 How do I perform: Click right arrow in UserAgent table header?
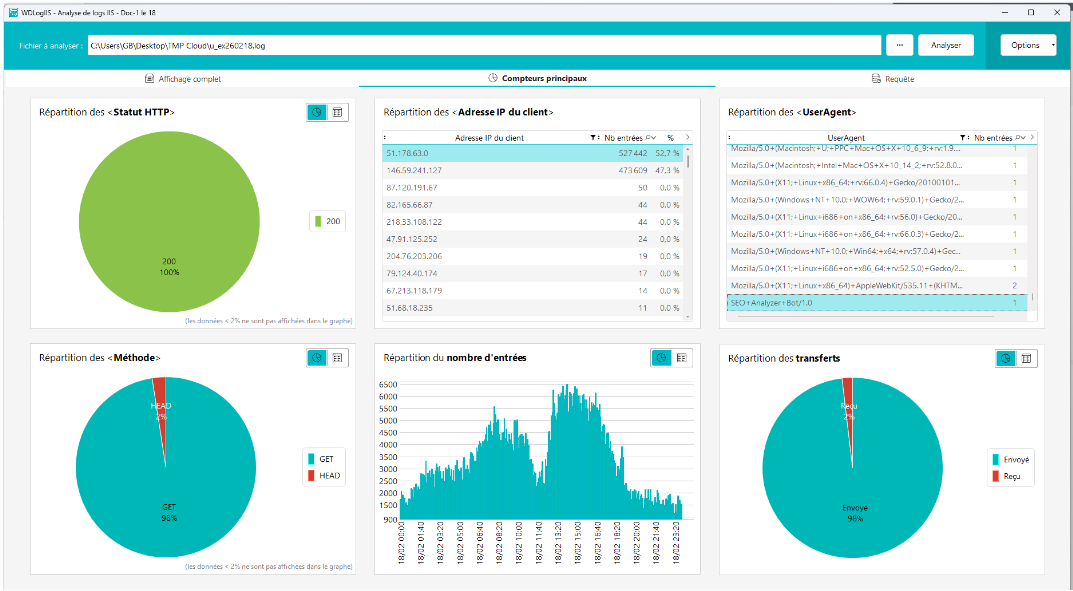pyautogui.click(x=1032, y=137)
